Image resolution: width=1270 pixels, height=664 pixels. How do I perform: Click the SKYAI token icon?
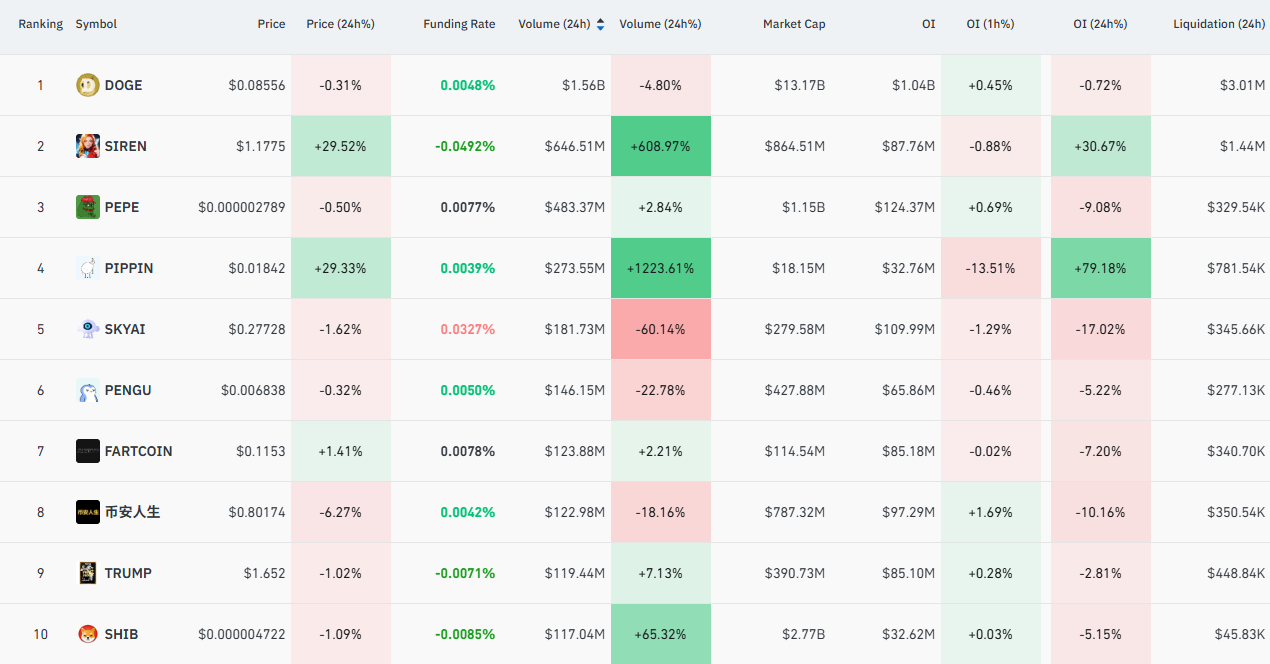pos(88,329)
